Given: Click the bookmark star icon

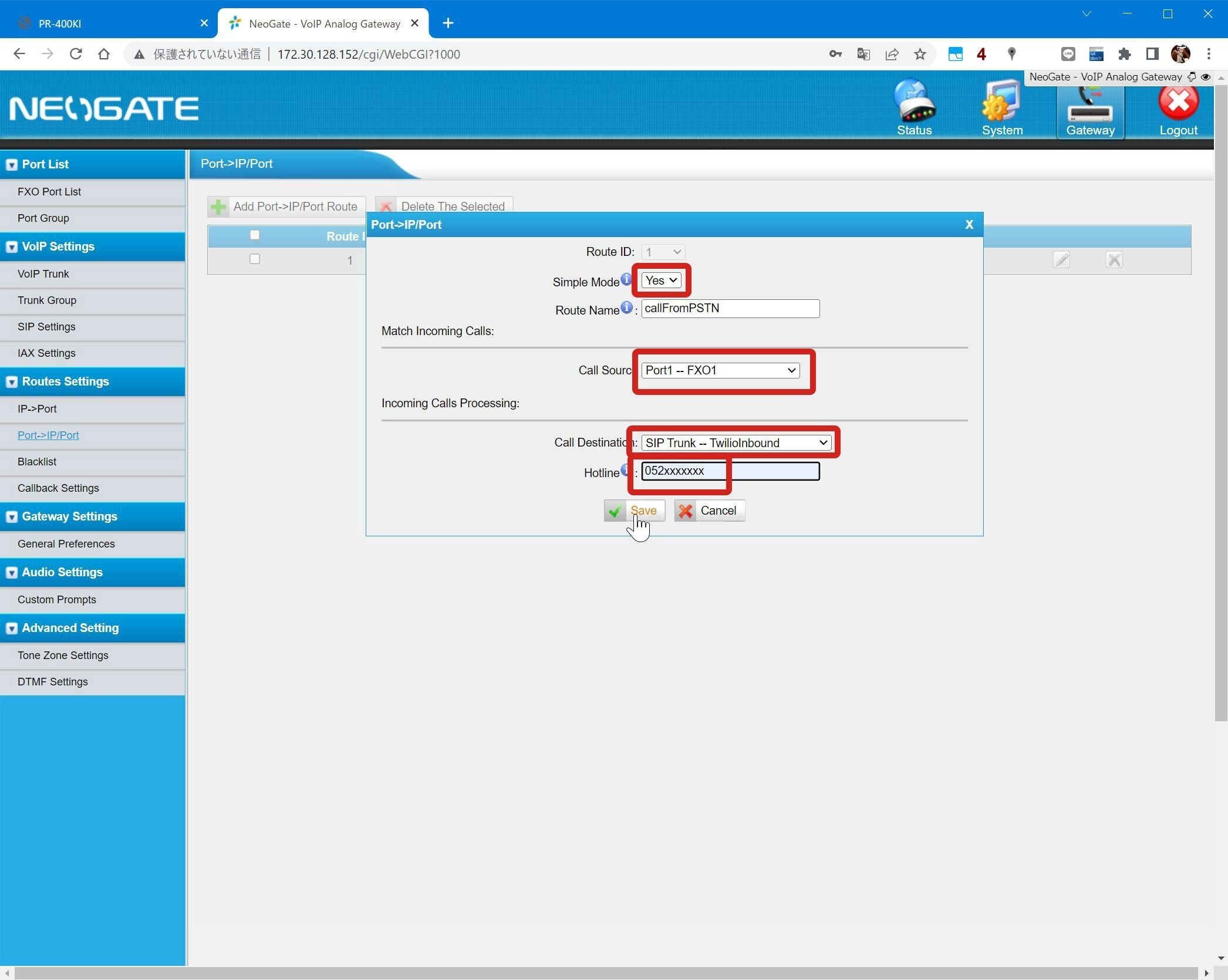Looking at the screenshot, I should (920, 54).
